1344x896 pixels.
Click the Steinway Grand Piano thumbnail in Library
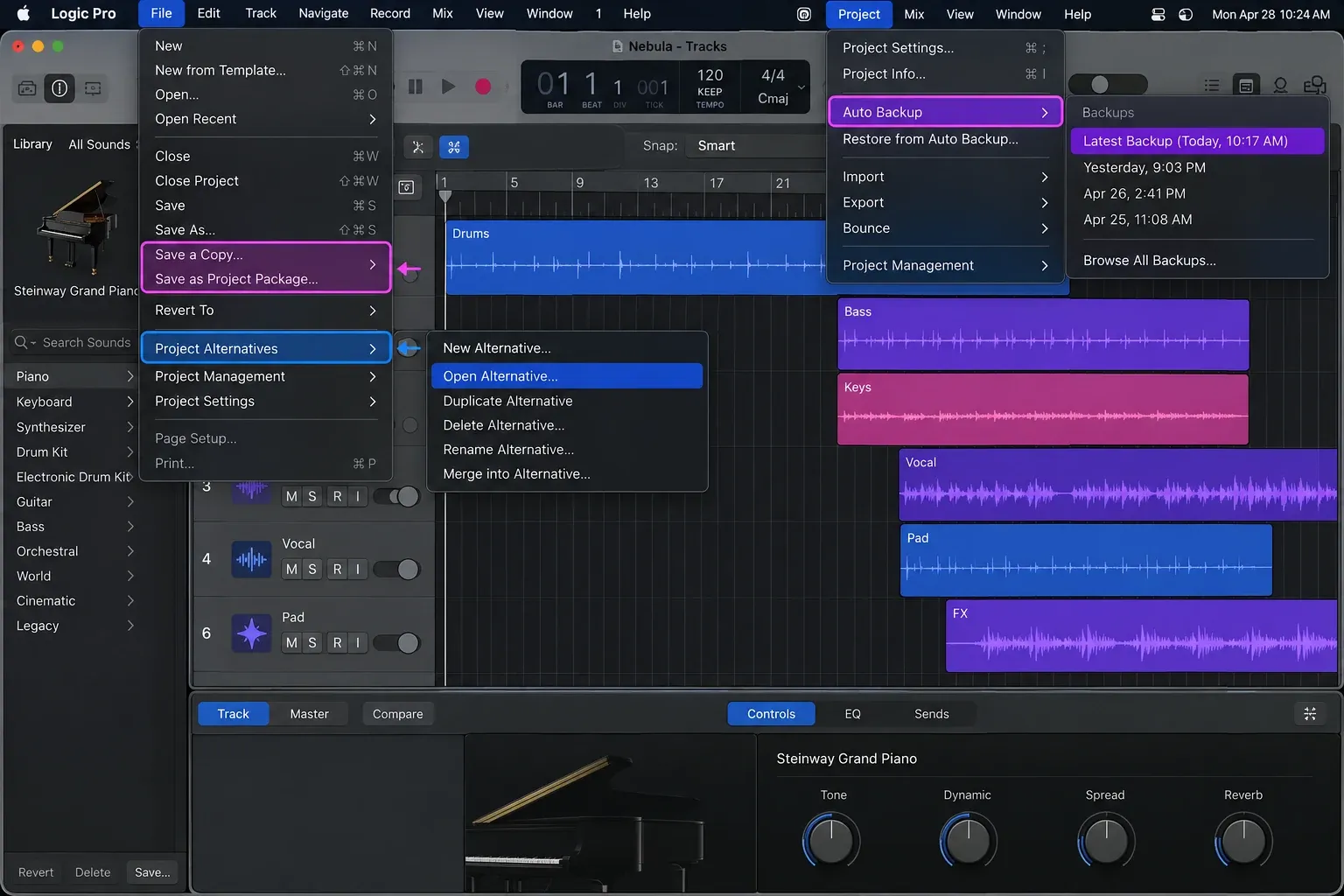pos(77,228)
